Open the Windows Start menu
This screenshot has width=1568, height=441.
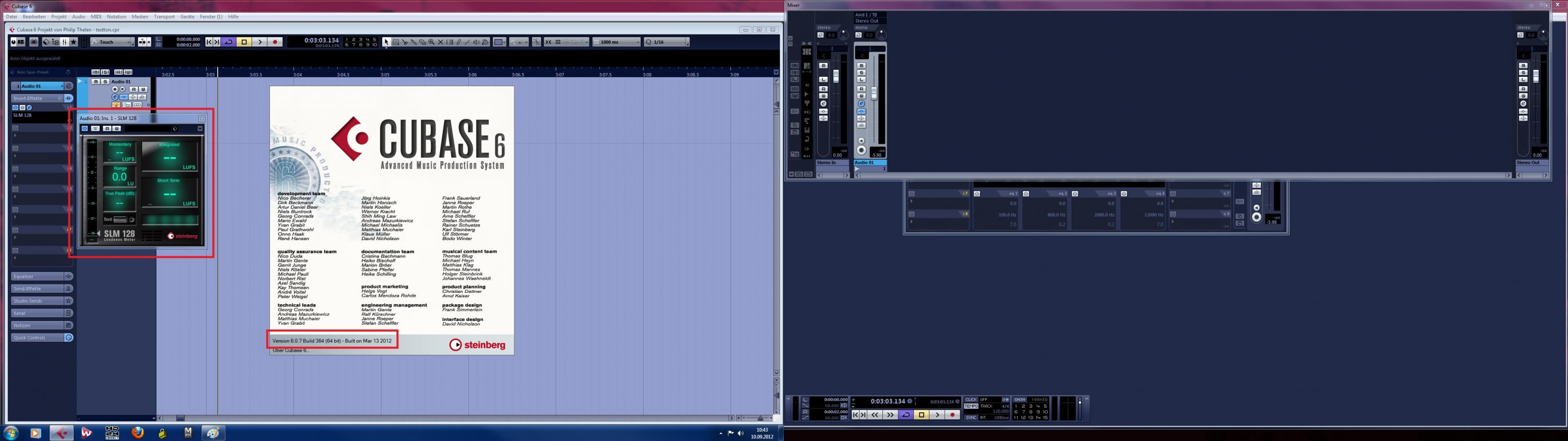point(10,433)
